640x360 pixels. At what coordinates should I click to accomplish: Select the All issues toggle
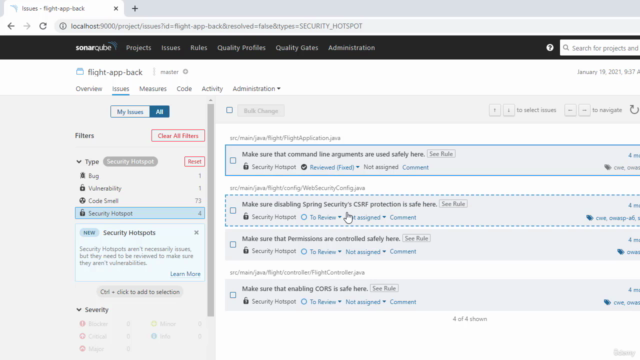[160, 111]
